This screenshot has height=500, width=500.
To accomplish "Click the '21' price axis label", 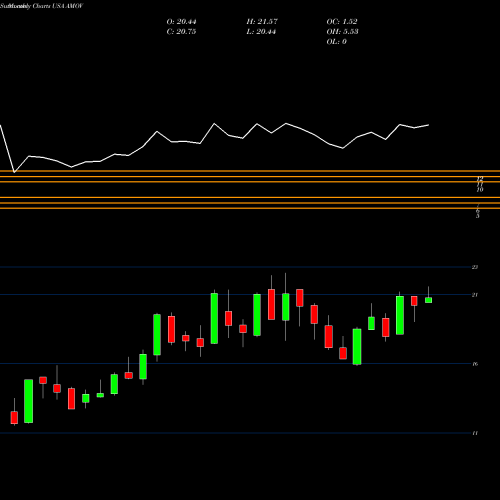I will pyautogui.click(x=475, y=295).
